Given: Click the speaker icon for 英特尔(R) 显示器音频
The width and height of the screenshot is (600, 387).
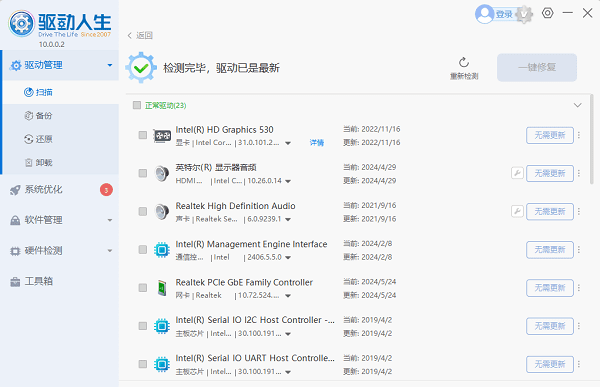Looking at the screenshot, I should [x=162, y=173].
